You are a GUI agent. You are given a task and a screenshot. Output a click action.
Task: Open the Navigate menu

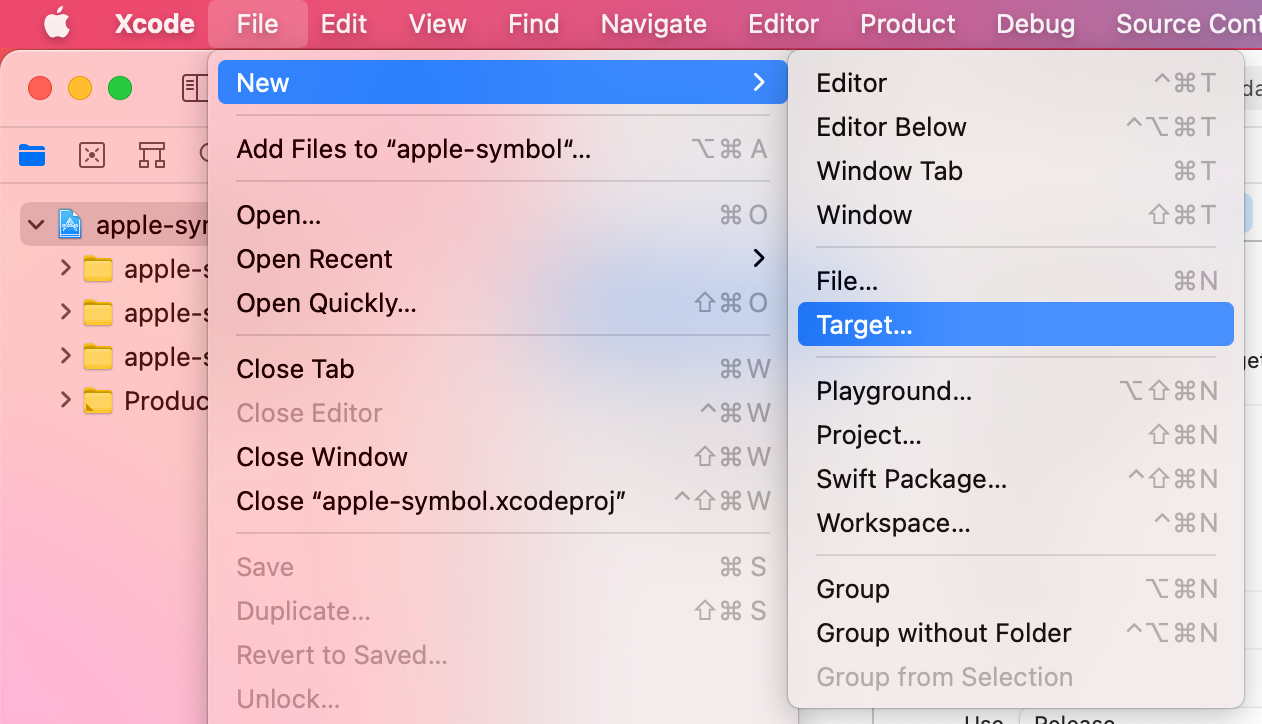coord(654,24)
